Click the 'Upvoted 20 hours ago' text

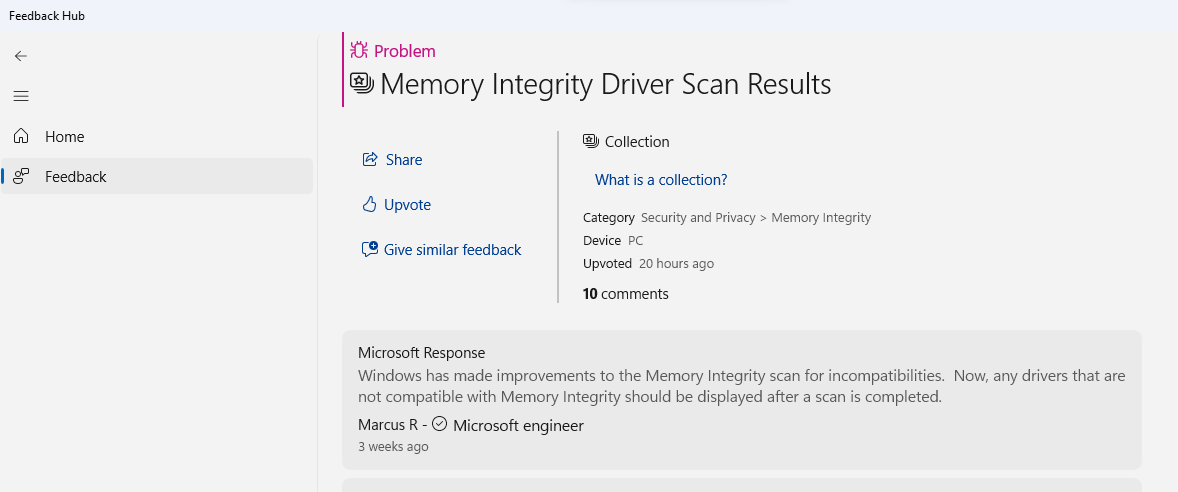(x=648, y=263)
